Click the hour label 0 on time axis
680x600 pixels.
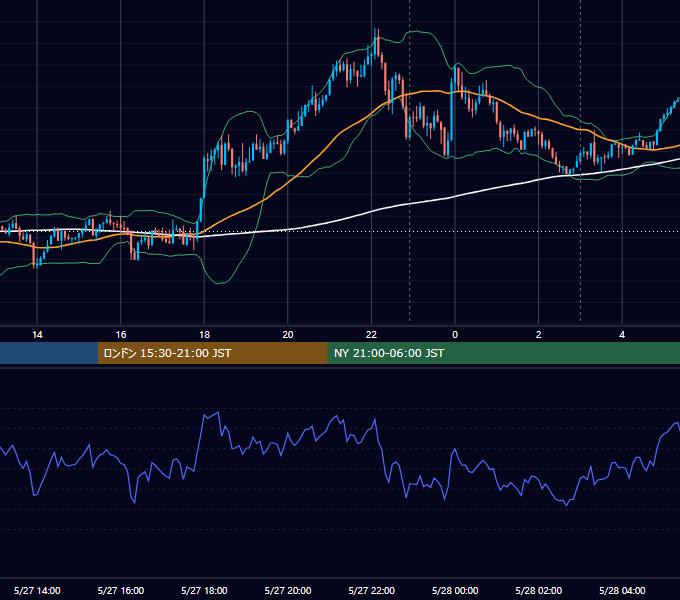[455, 335]
